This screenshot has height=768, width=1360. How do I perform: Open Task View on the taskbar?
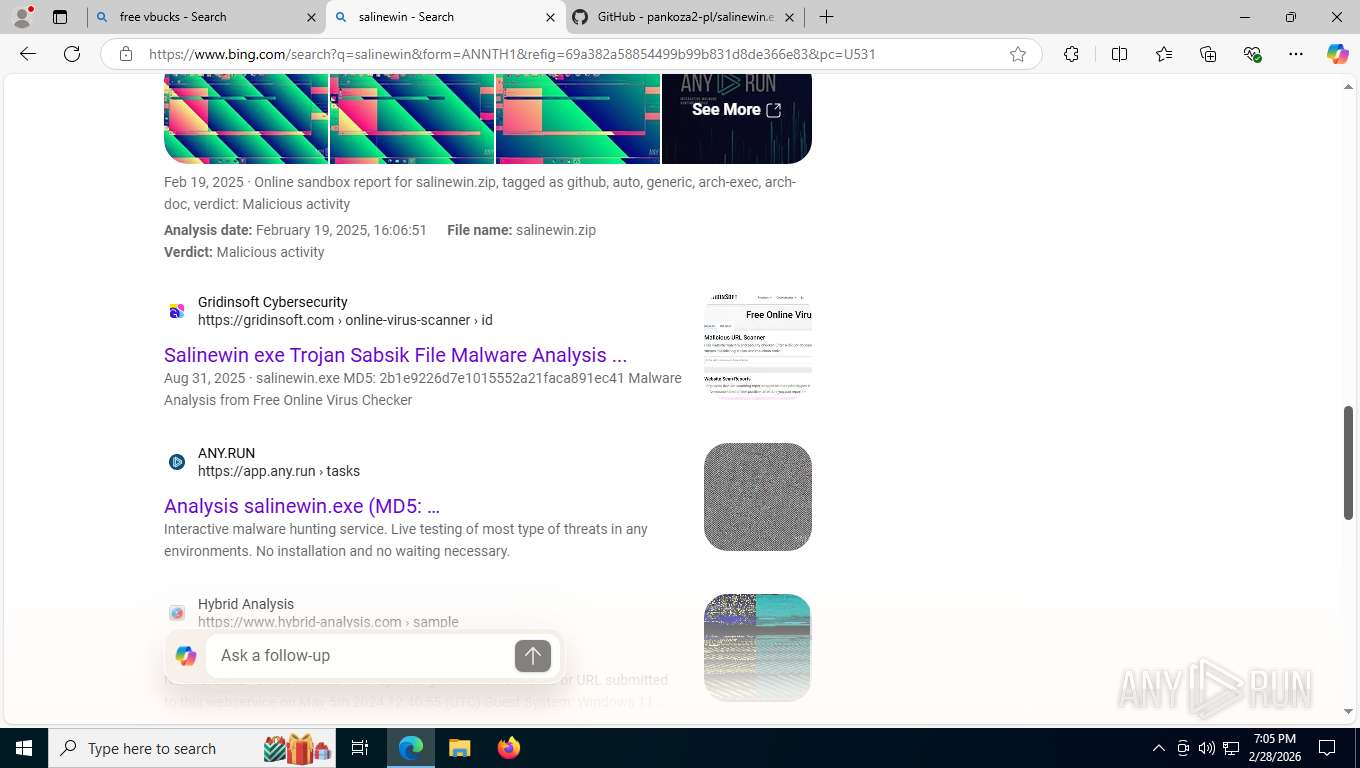click(360, 748)
